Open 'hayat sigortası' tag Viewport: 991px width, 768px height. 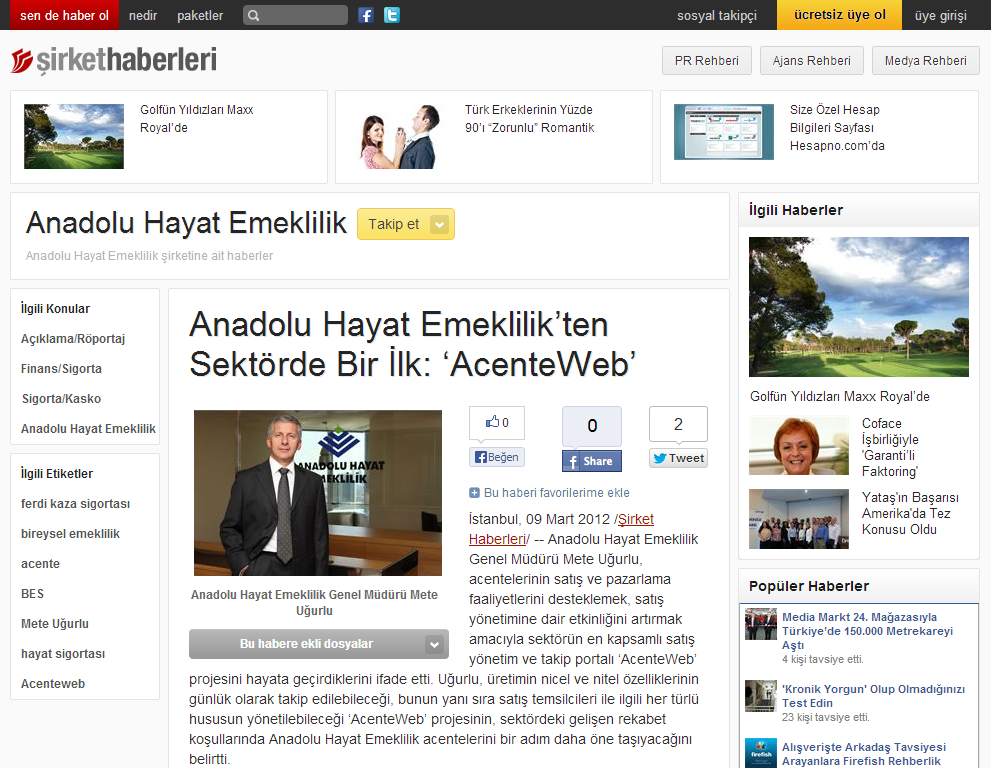coord(63,654)
